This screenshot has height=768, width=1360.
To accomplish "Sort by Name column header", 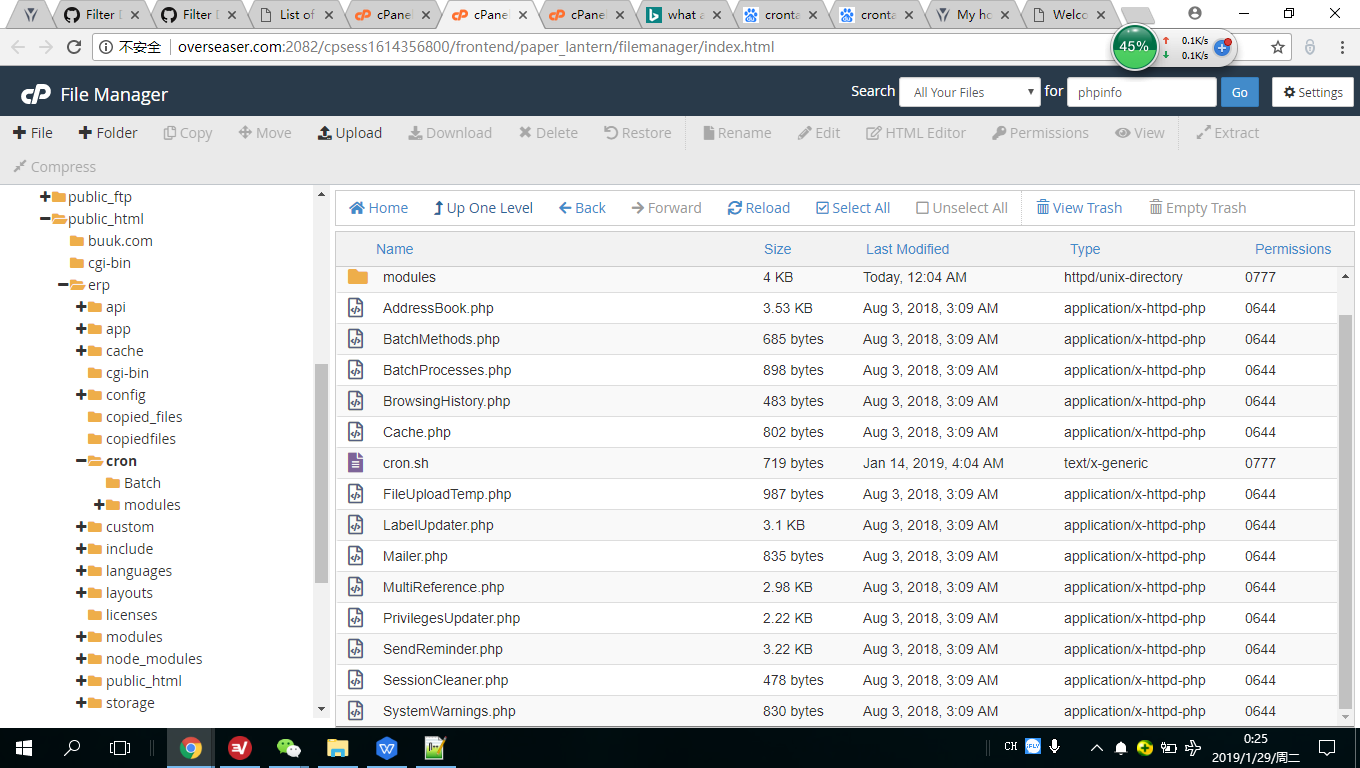I will (394, 249).
